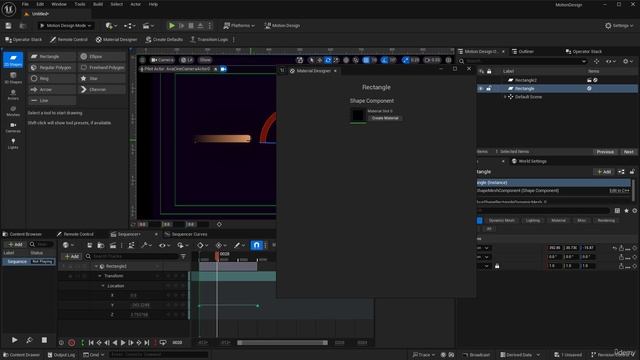Select the Line shape tool
This screenshot has height=360, width=640.
[x=52, y=100]
